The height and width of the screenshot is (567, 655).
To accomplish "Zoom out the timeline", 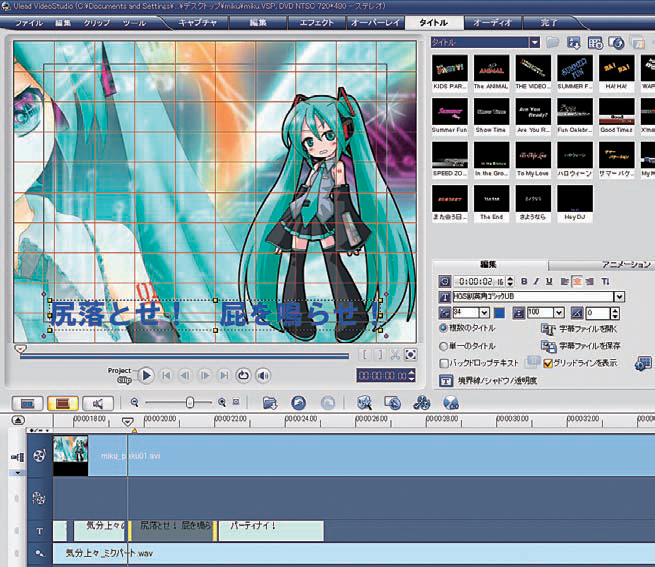I will click(135, 402).
